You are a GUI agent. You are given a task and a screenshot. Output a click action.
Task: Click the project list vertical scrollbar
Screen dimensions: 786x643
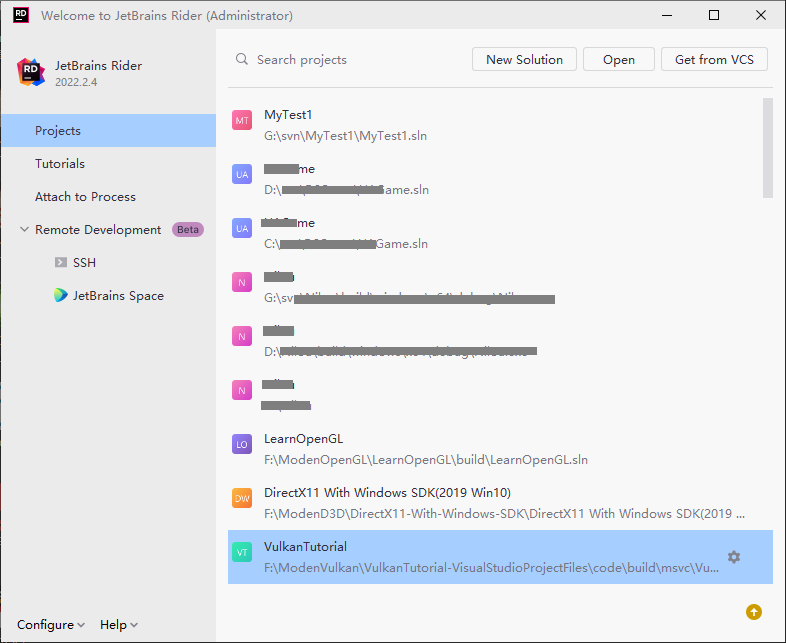click(x=767, y=148)
